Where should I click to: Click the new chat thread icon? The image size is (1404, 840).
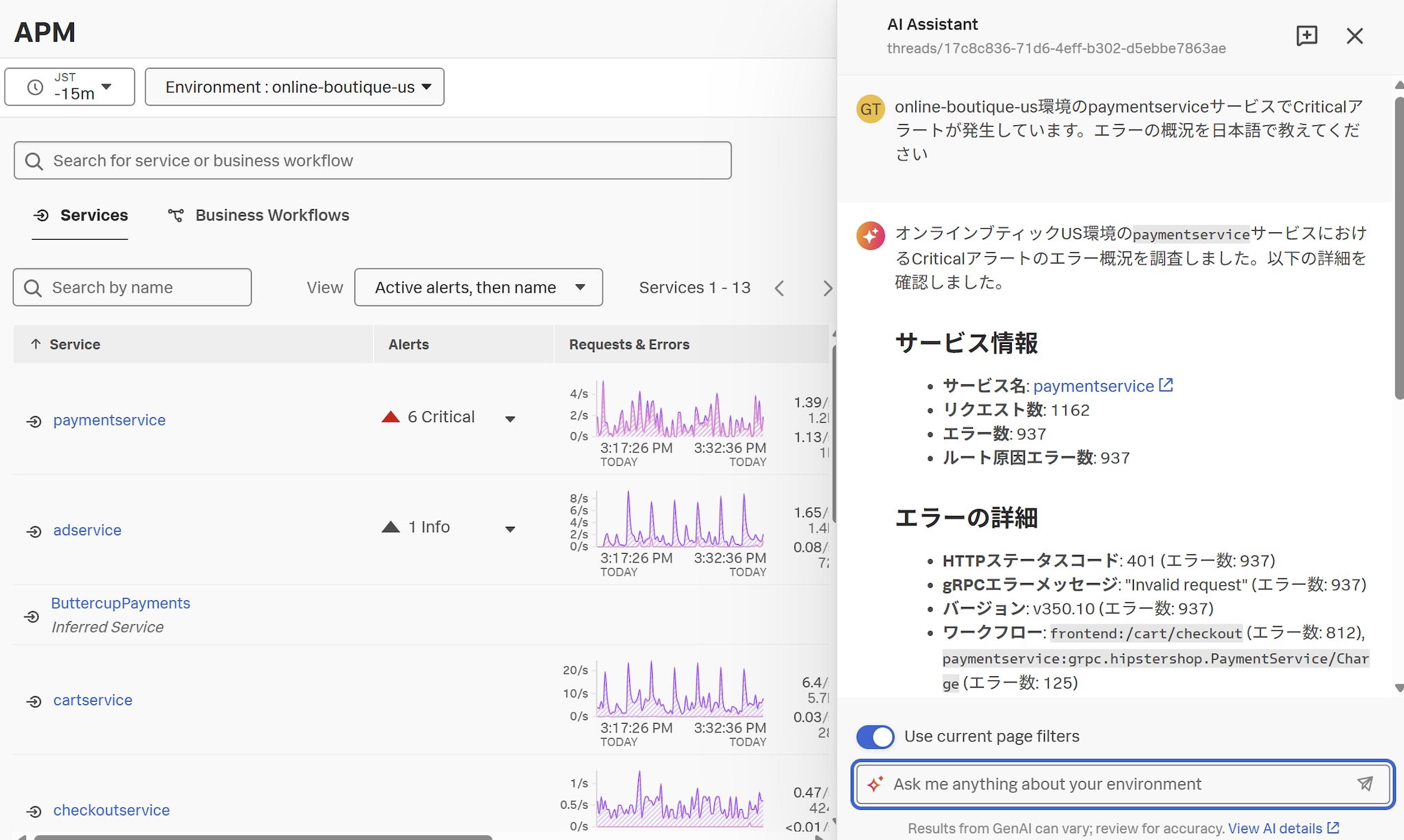[1307, 36]
